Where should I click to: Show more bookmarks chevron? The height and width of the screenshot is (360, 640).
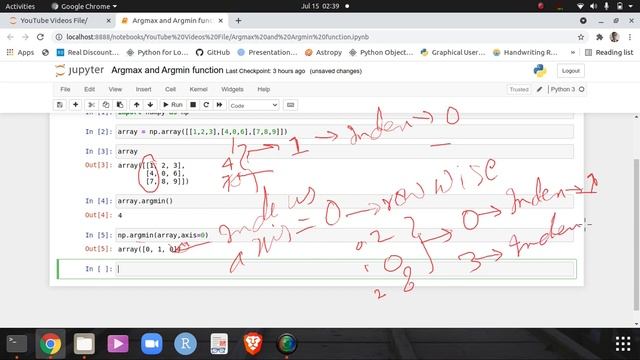573,52
